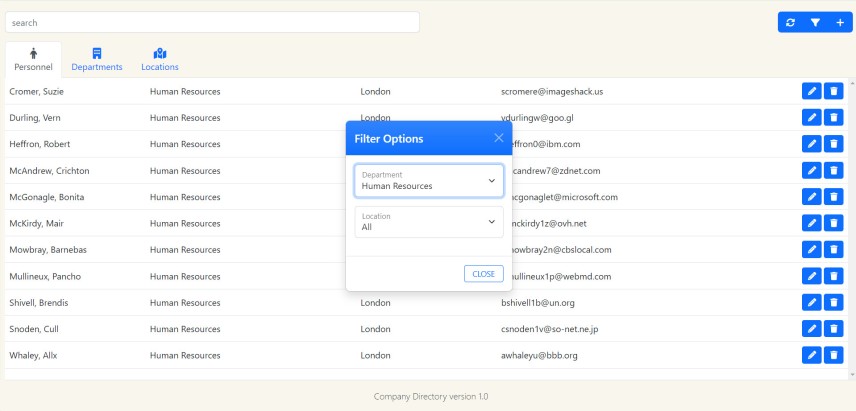
Task: Edit the Snoden, Cull record
Action: pyautogui.click(x=812, y=329)
